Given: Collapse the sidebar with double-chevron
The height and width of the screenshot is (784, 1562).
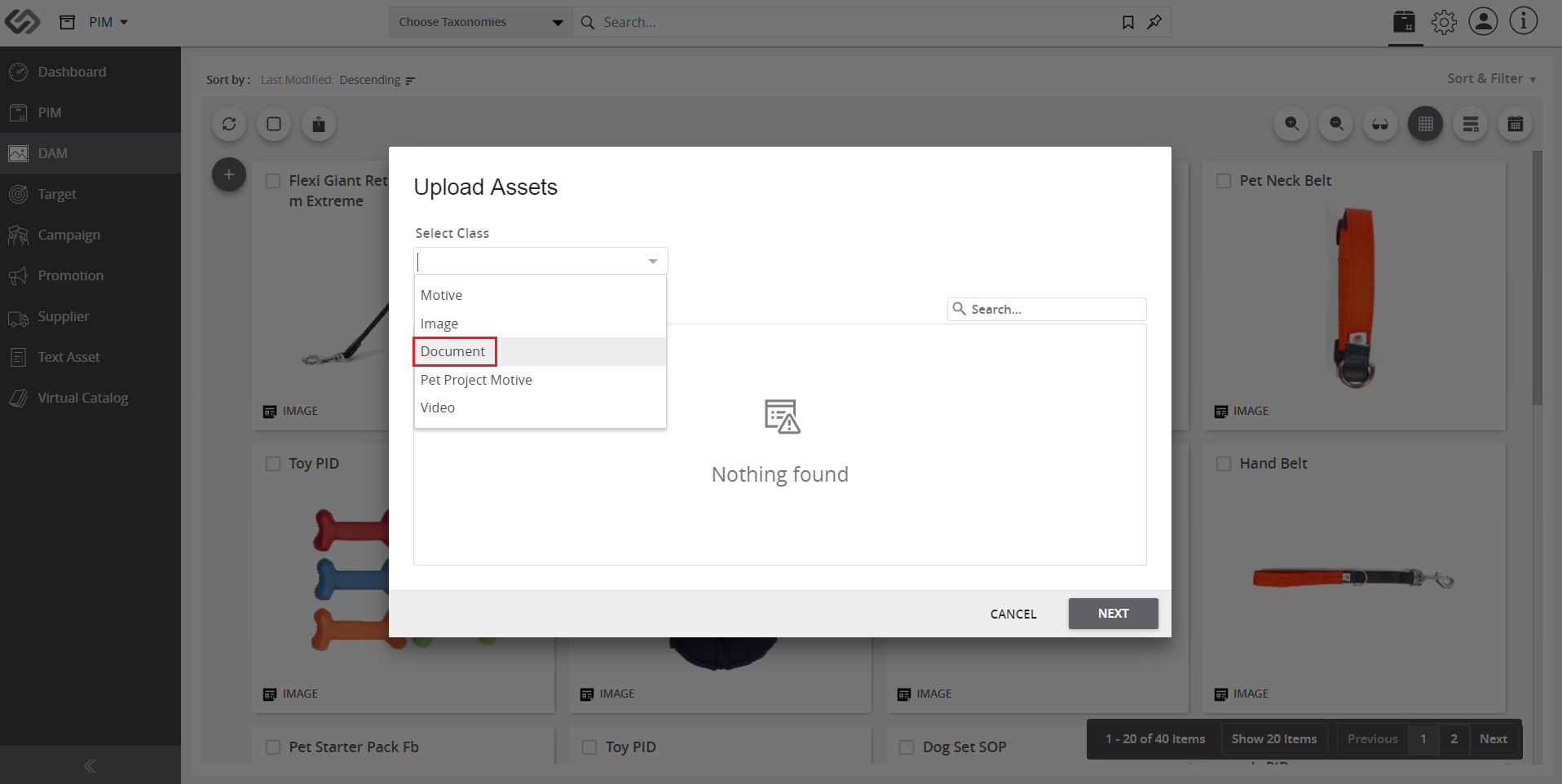Looking at the screenshot, I should click(90, 765).
